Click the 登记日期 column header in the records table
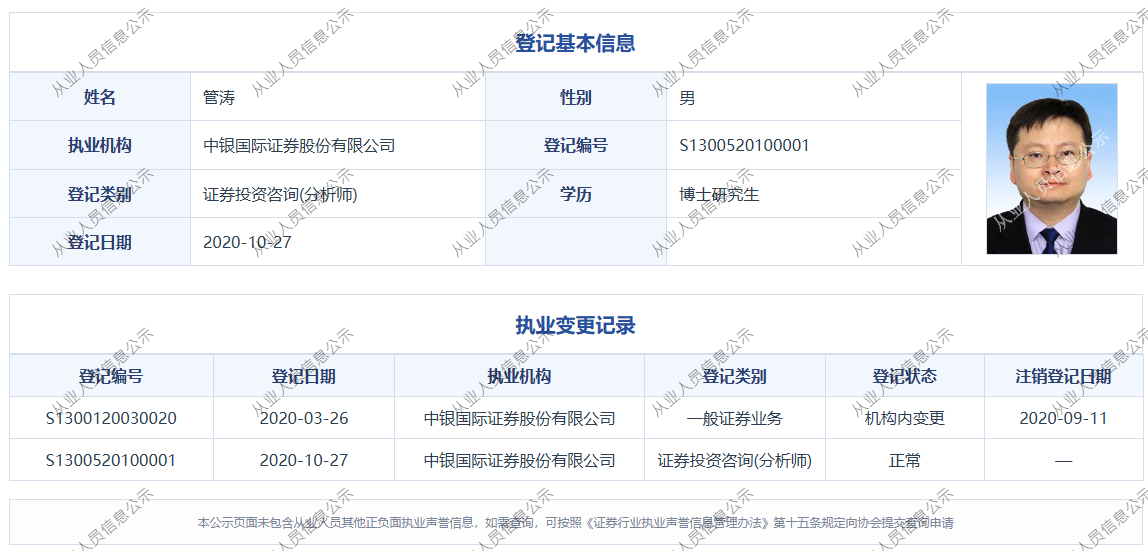The image size is (1148, 551). tap(304, 376)
